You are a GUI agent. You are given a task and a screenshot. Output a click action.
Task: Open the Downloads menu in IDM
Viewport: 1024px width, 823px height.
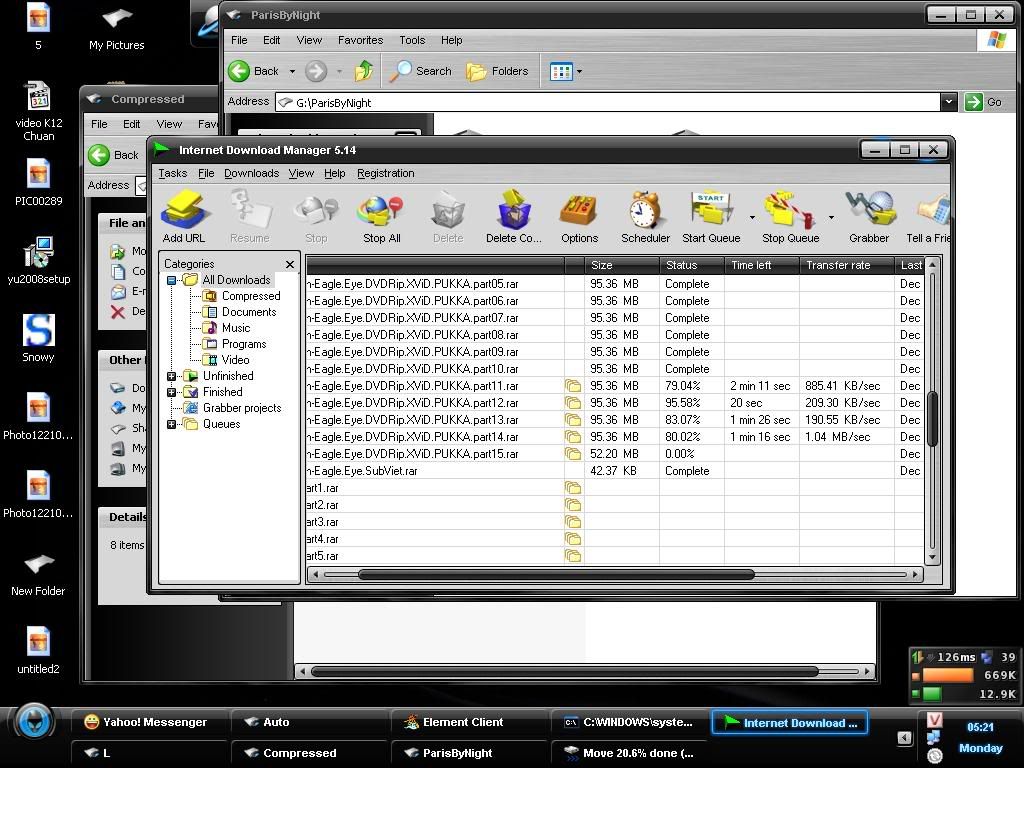pos(251,173)
